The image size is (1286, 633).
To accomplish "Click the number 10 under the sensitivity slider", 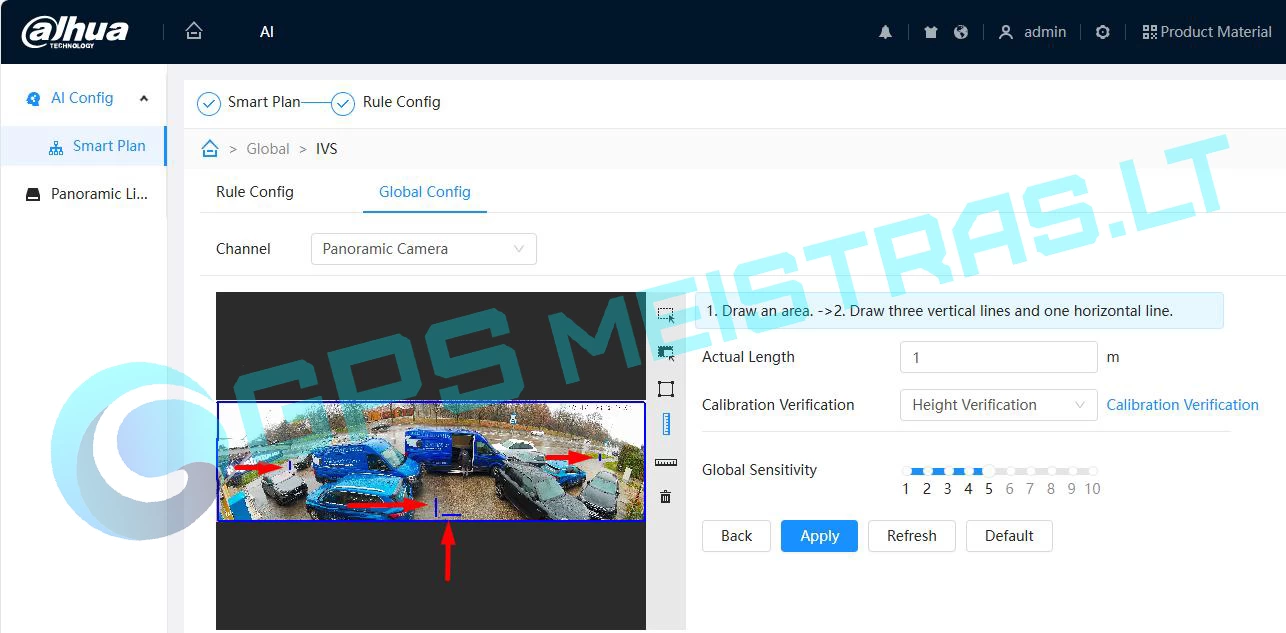I will click(x=1092, y=489).
